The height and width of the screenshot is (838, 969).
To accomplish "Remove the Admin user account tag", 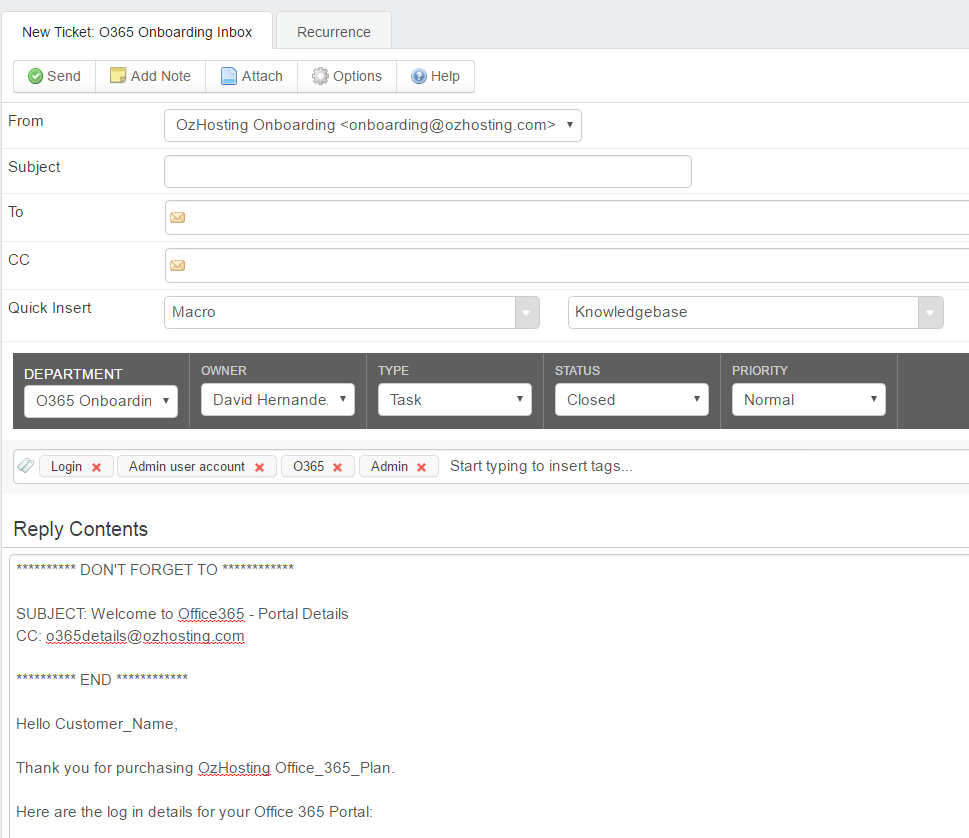I will pyautogui.click(x=260, y=467).
